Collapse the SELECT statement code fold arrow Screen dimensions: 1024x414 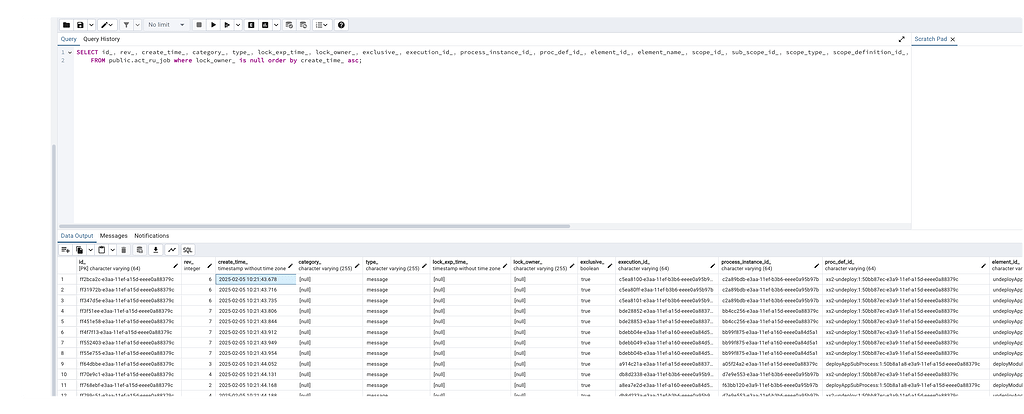point(70,52)
